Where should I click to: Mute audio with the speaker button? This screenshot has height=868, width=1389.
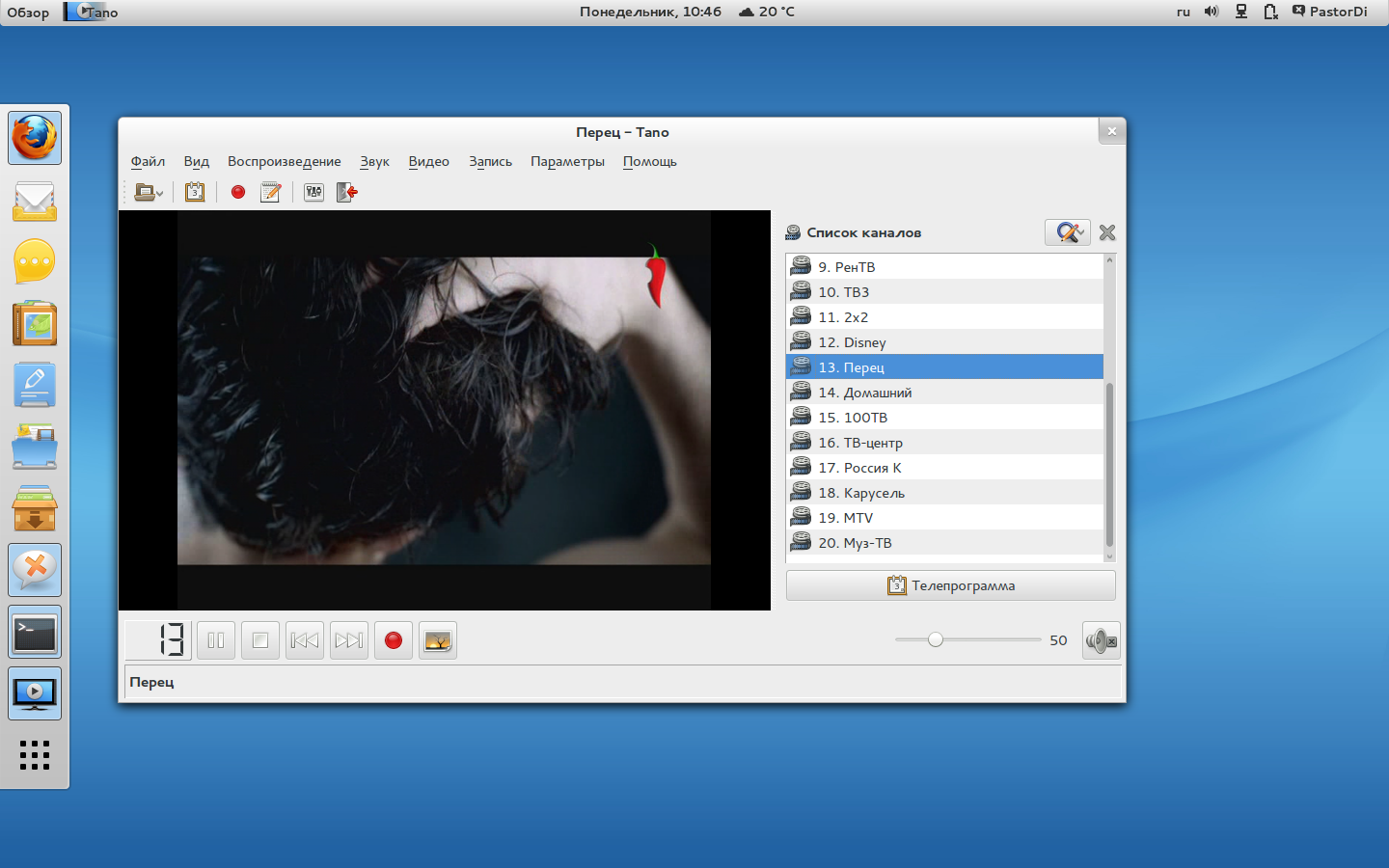[1101, 640]
